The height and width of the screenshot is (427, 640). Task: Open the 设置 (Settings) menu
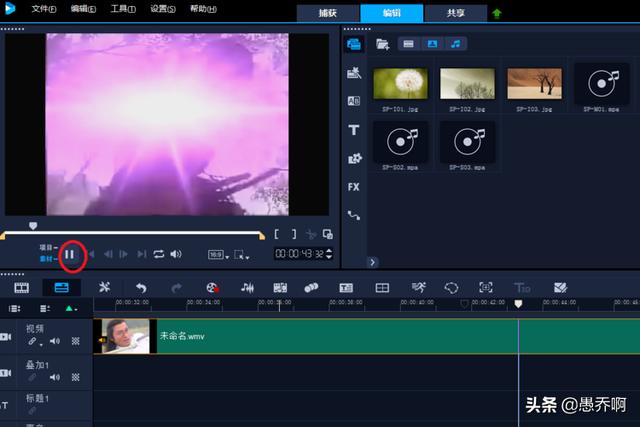point(163,9)
